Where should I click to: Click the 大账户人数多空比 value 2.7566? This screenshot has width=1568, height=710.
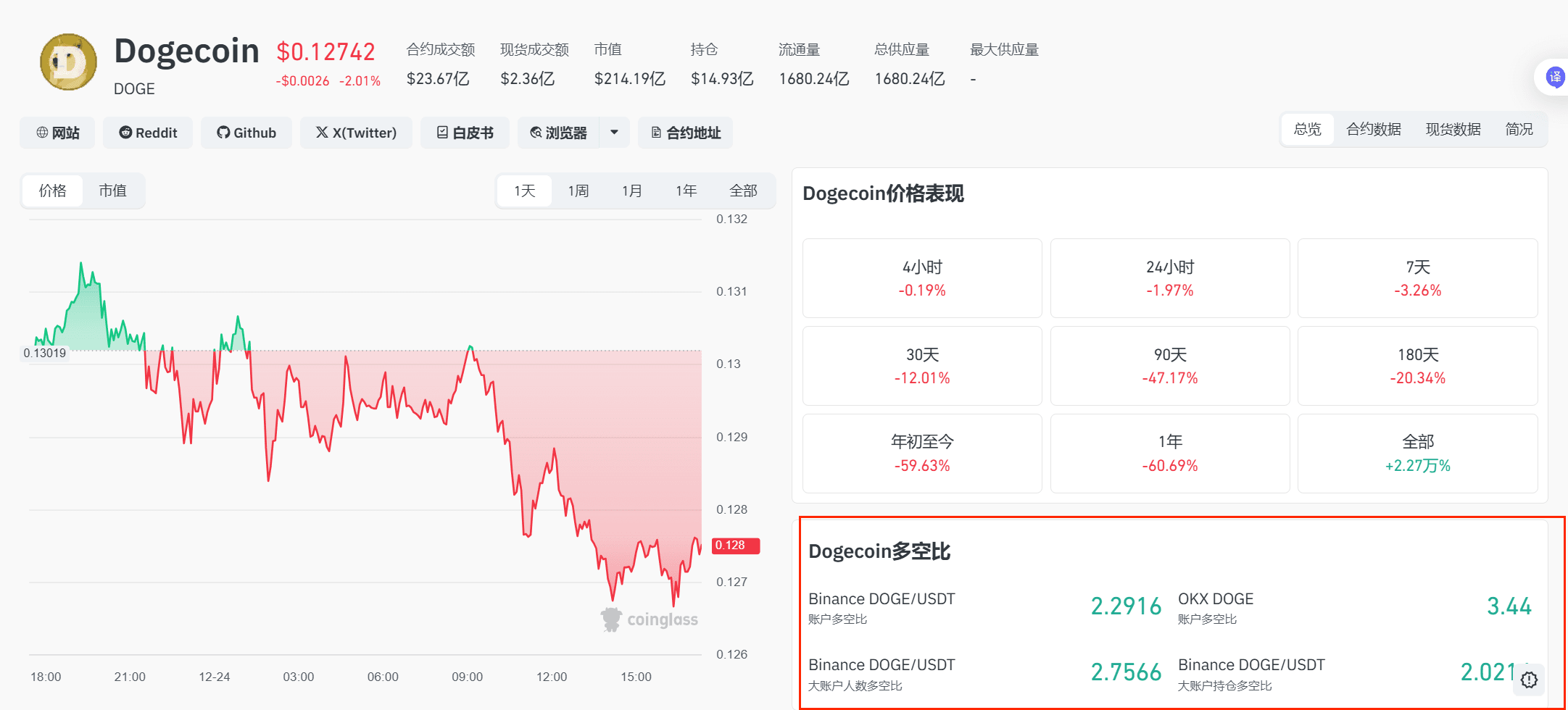1126,672
